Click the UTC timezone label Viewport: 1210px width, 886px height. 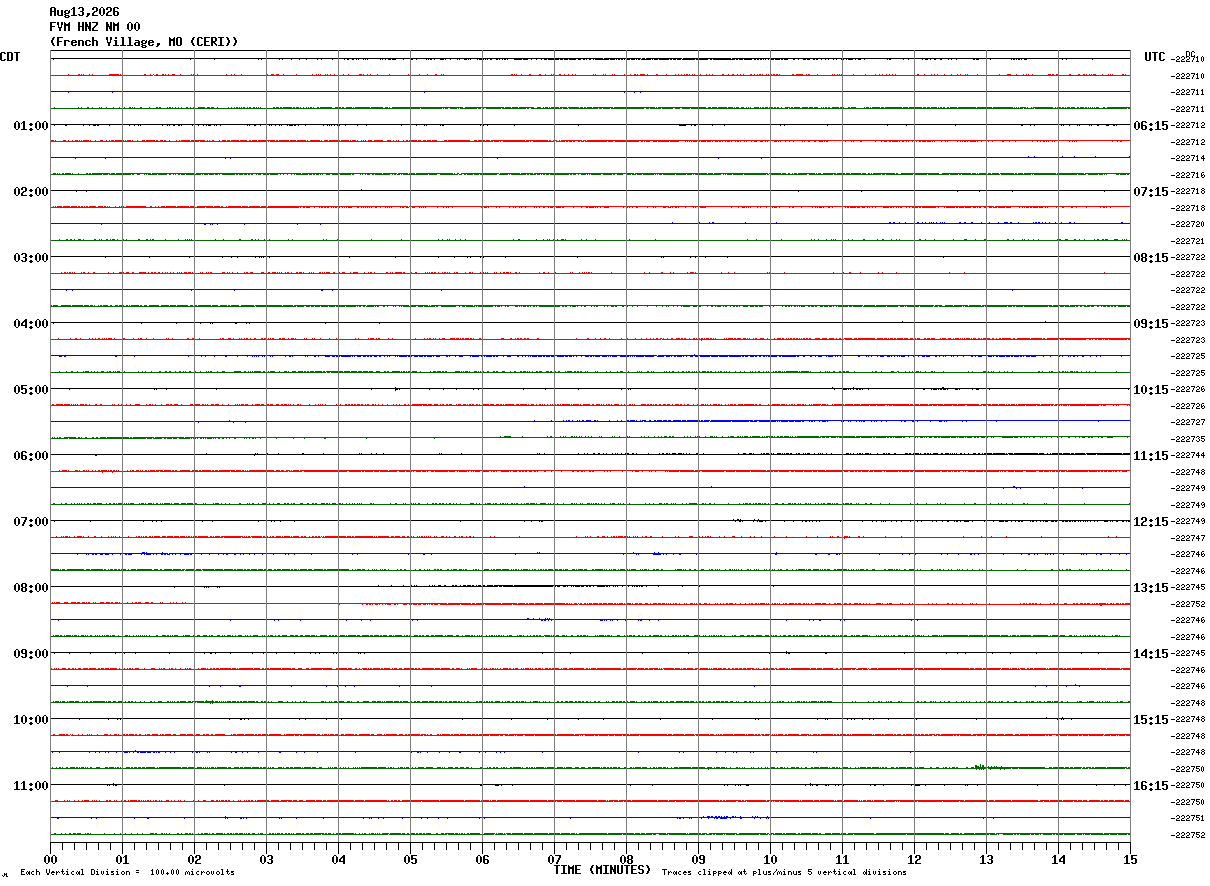[x=1155, y=57]
